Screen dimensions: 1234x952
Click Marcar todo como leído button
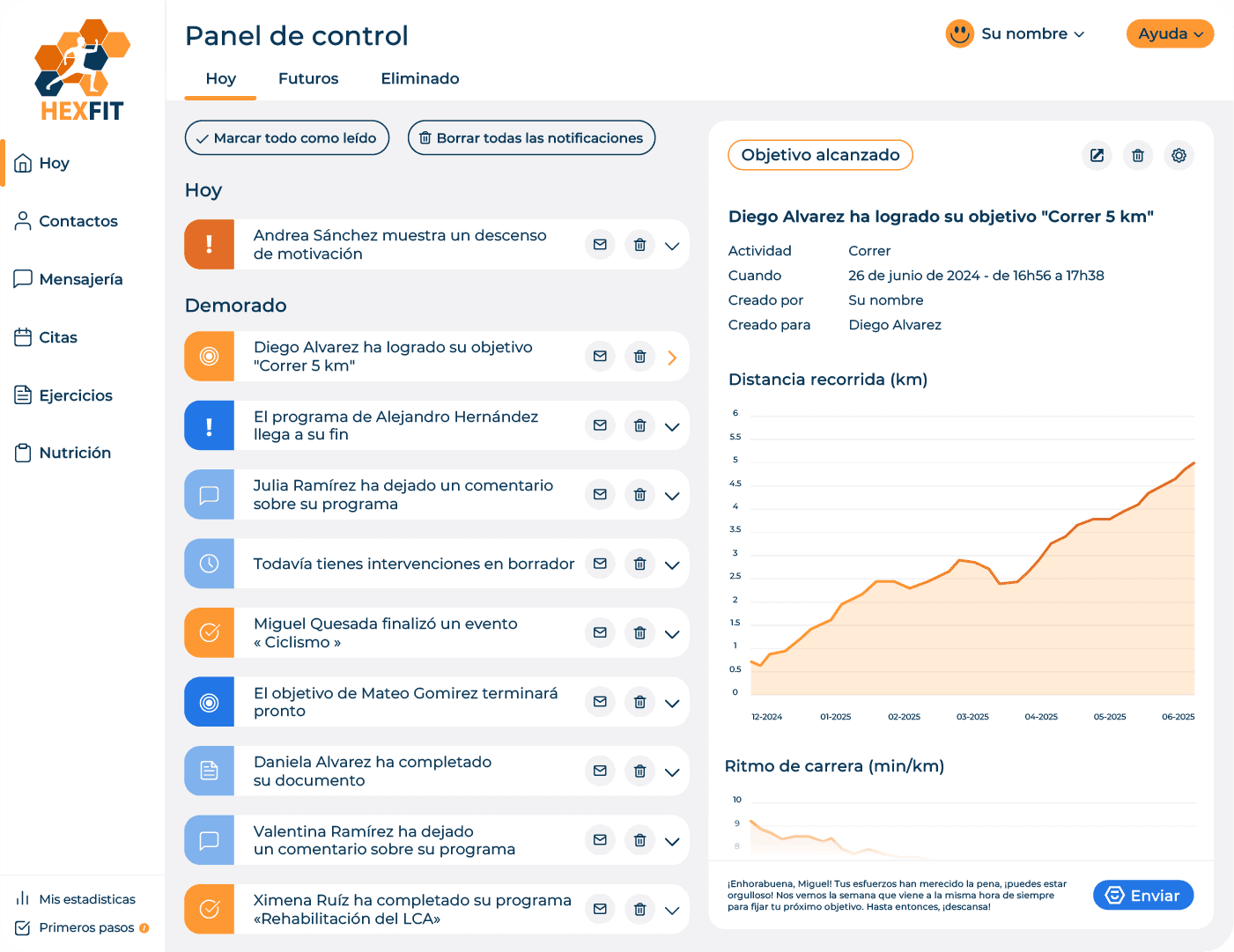pos(287,138)
